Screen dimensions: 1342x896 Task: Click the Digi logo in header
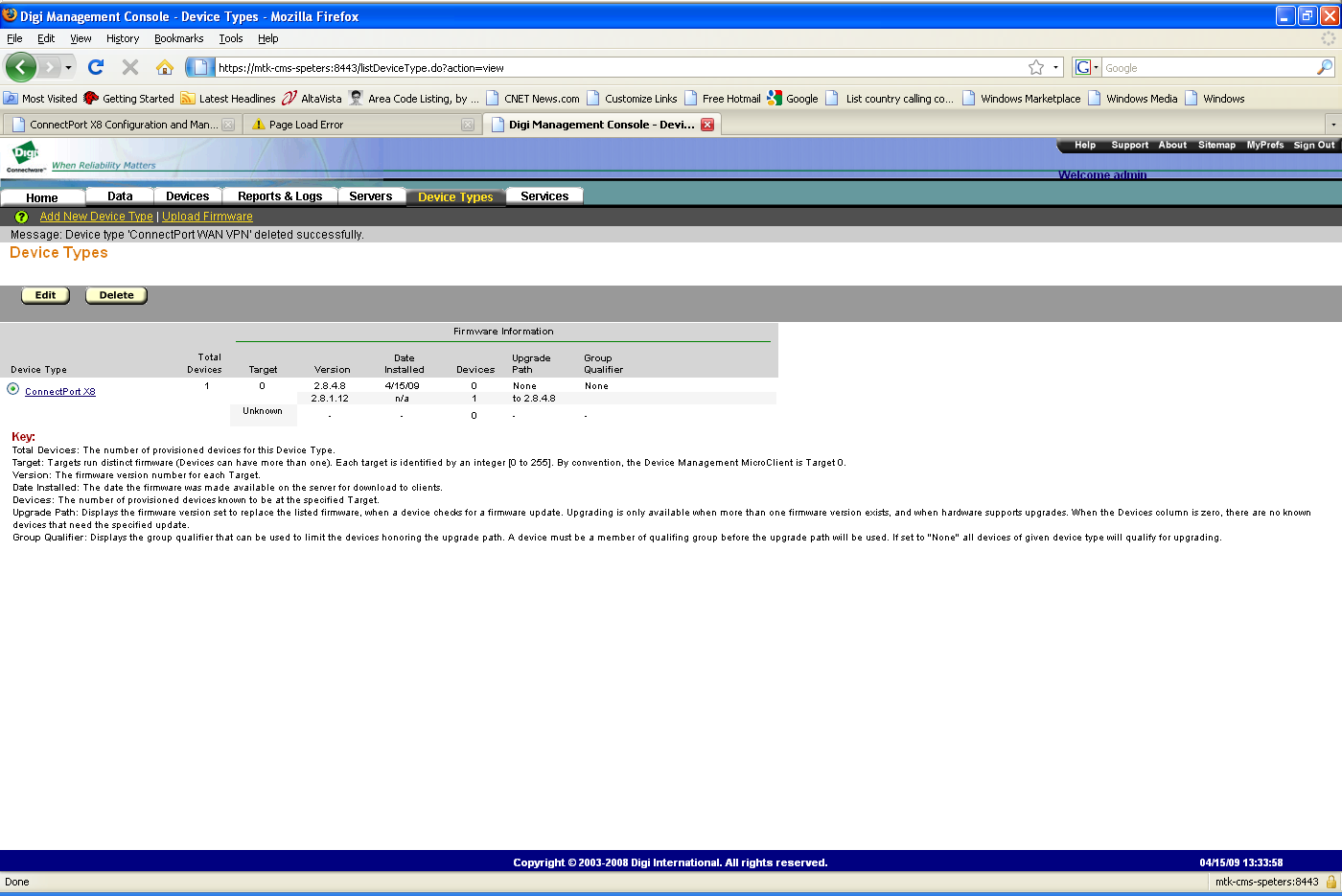(x=25, y=155)
